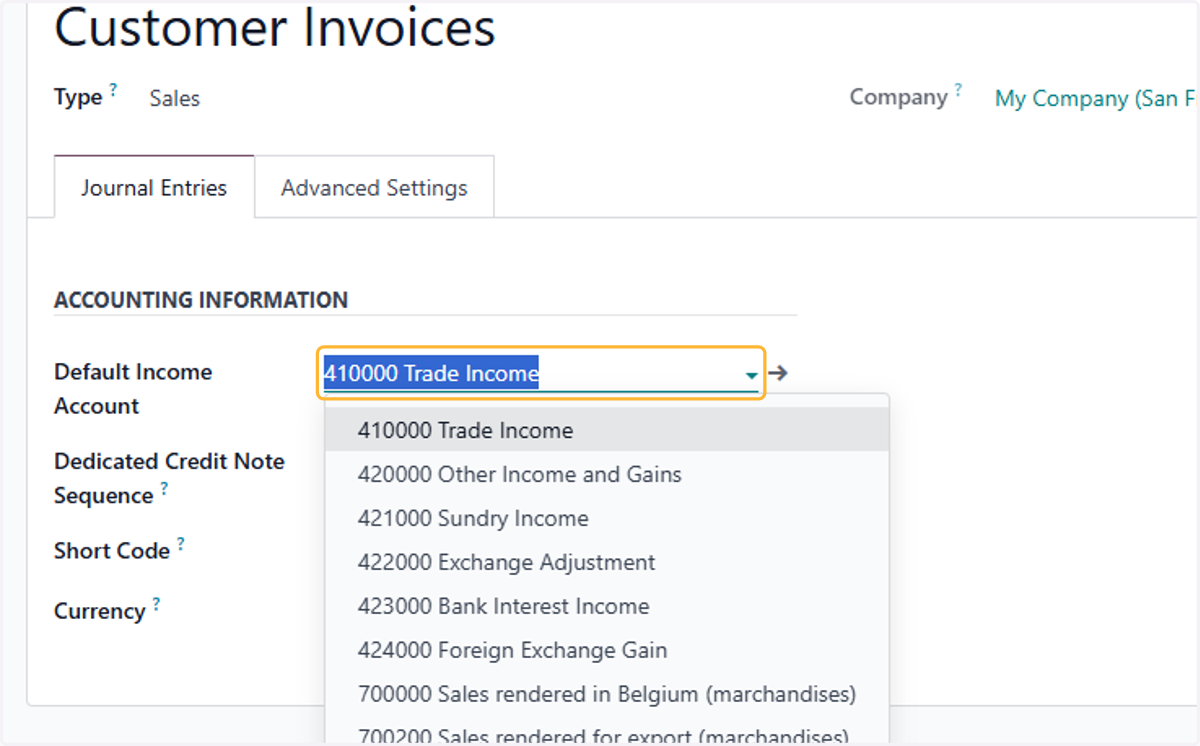This screenshot has width=1200, height=746.
Task: Show help tooltip beside Short Code
Action: (181, 543)
